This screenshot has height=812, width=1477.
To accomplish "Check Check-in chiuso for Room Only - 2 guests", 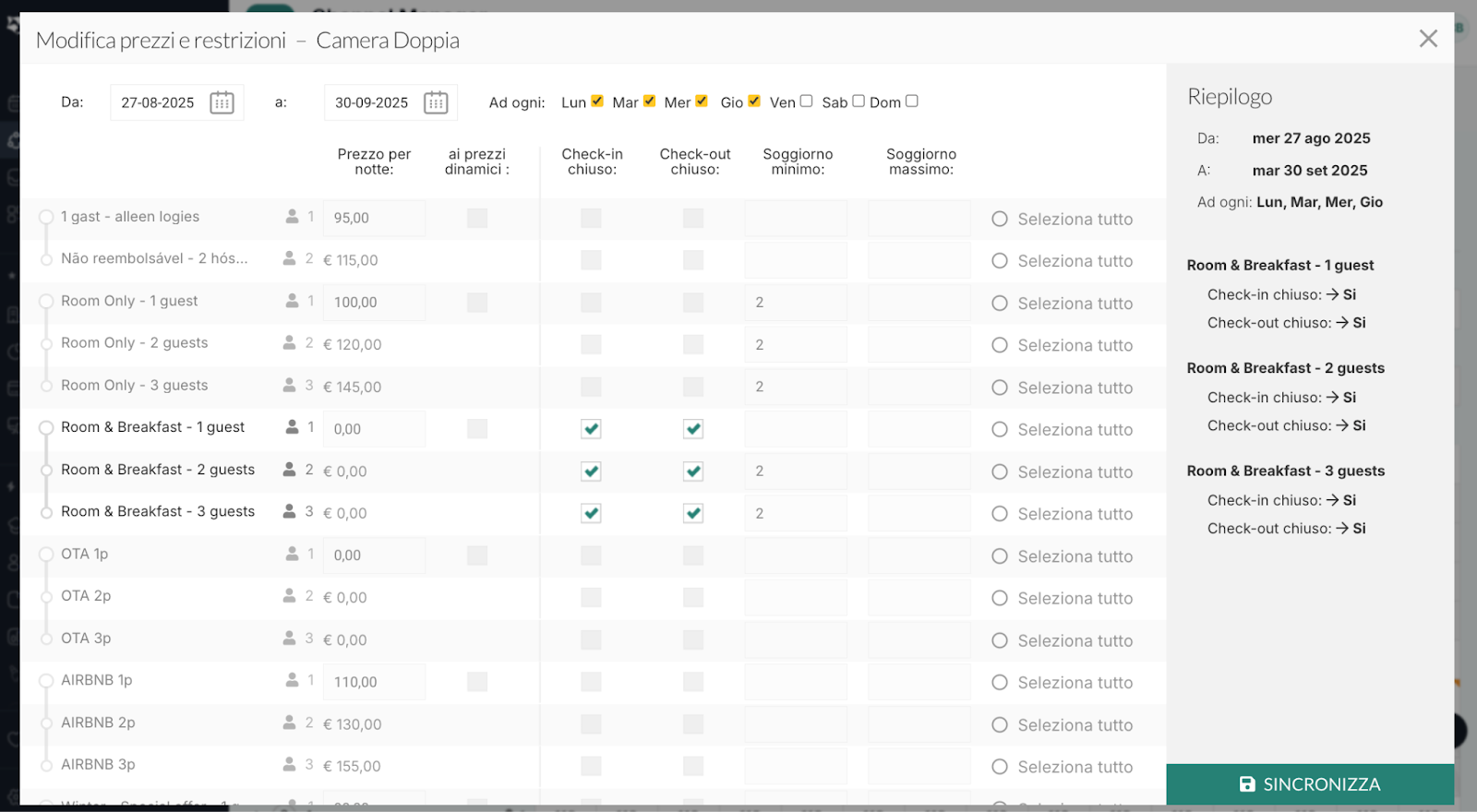I will pyautogui.click(x=592, y=344).
